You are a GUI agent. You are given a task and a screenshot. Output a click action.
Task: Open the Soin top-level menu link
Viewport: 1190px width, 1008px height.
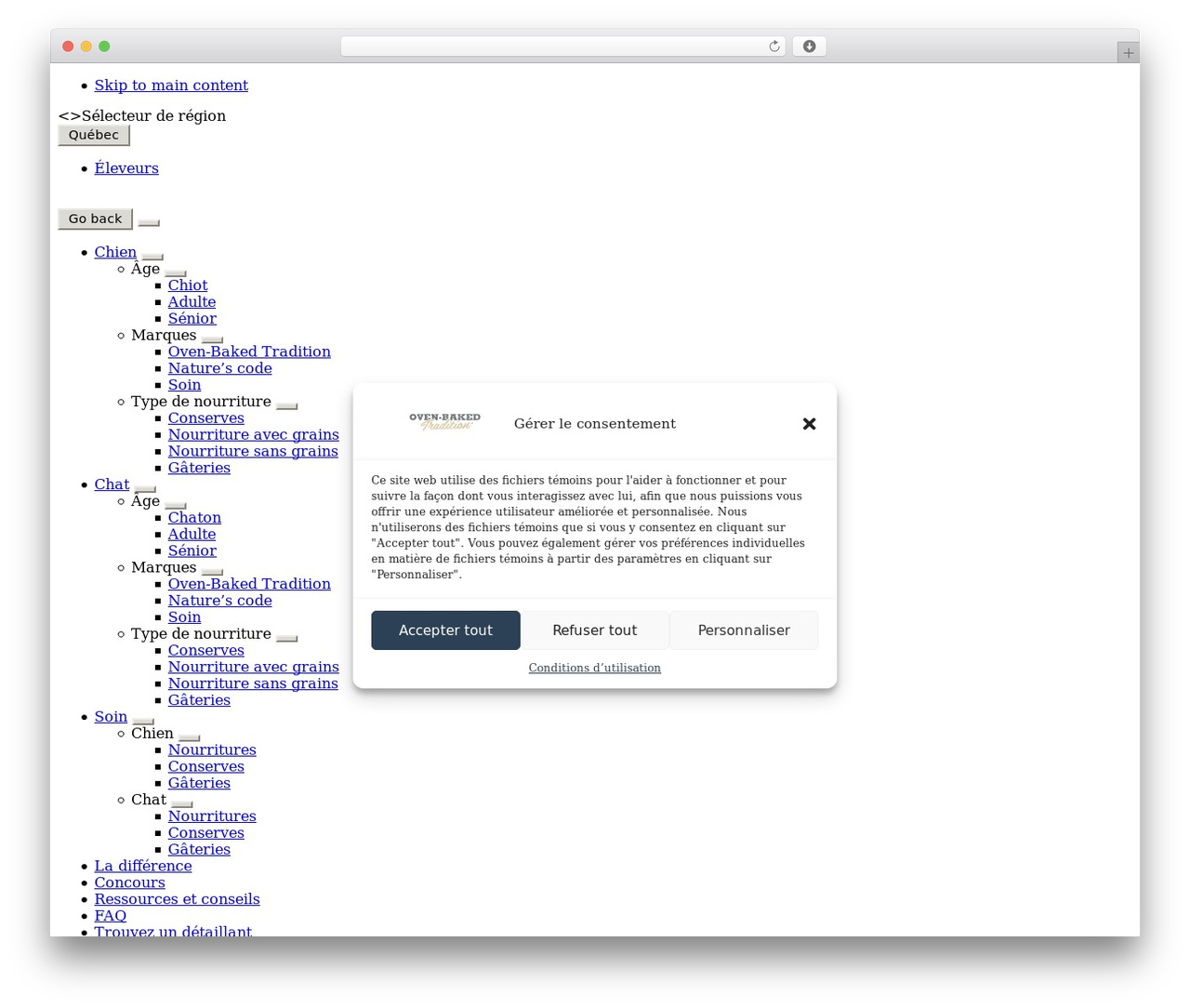[111, 717]
